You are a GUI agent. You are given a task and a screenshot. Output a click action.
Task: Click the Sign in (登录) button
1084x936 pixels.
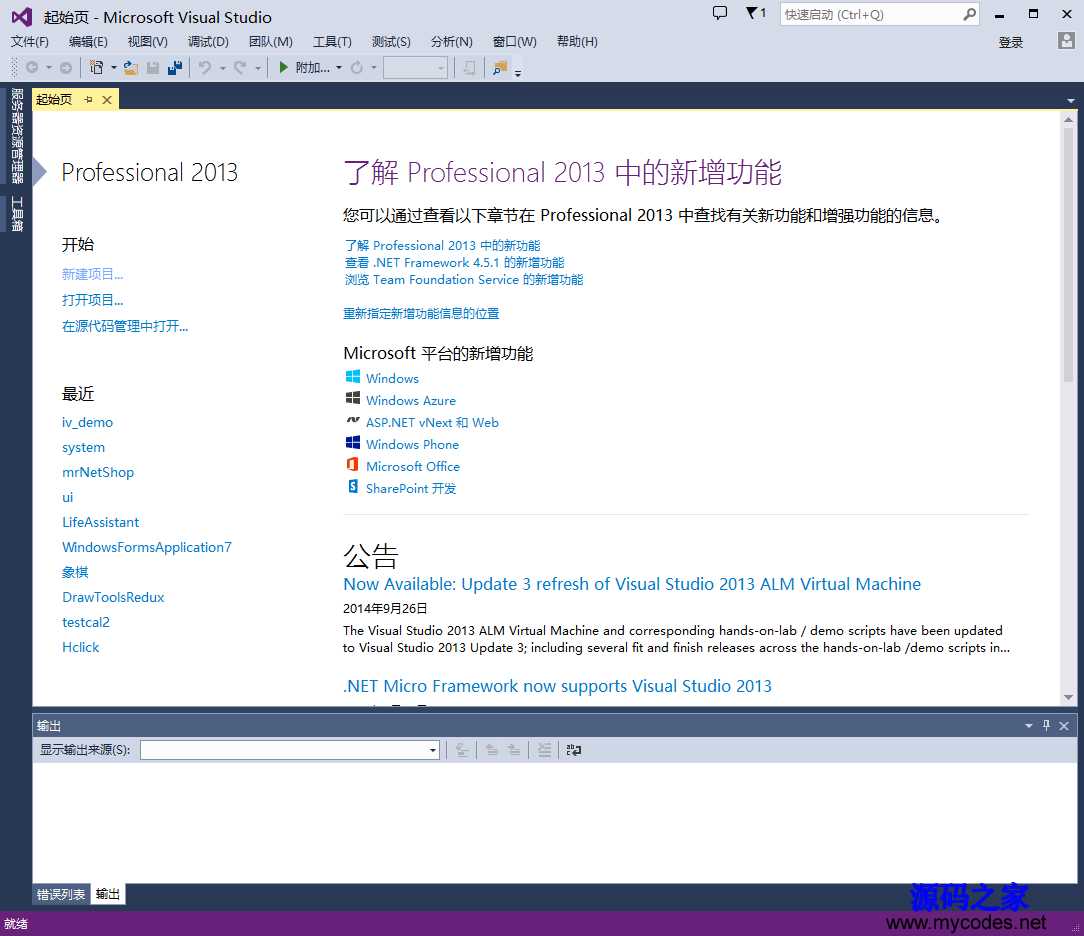coord(1011,42)
